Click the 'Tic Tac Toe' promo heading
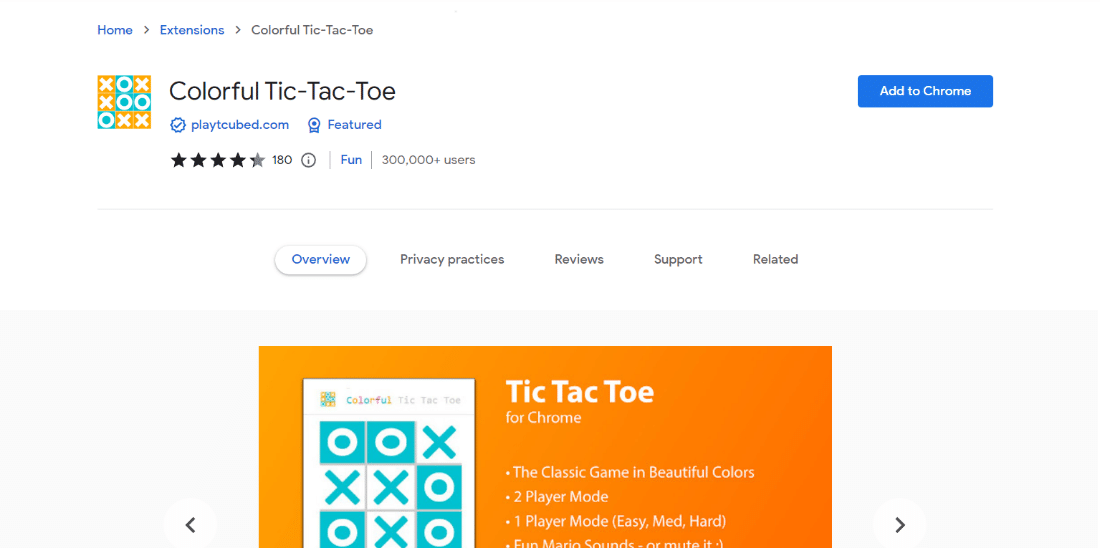The image size is (1100, 548). pos(579,392)
